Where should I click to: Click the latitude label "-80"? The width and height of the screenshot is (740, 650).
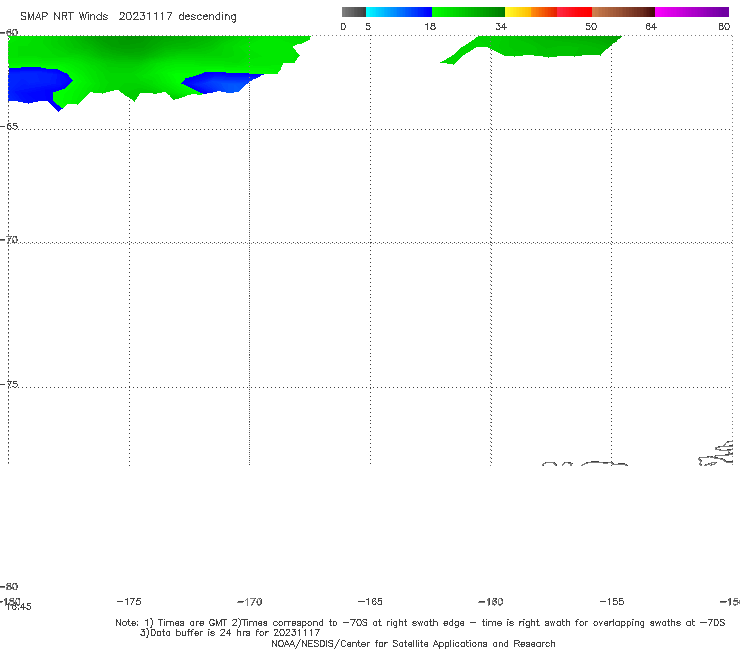point(9,586)
